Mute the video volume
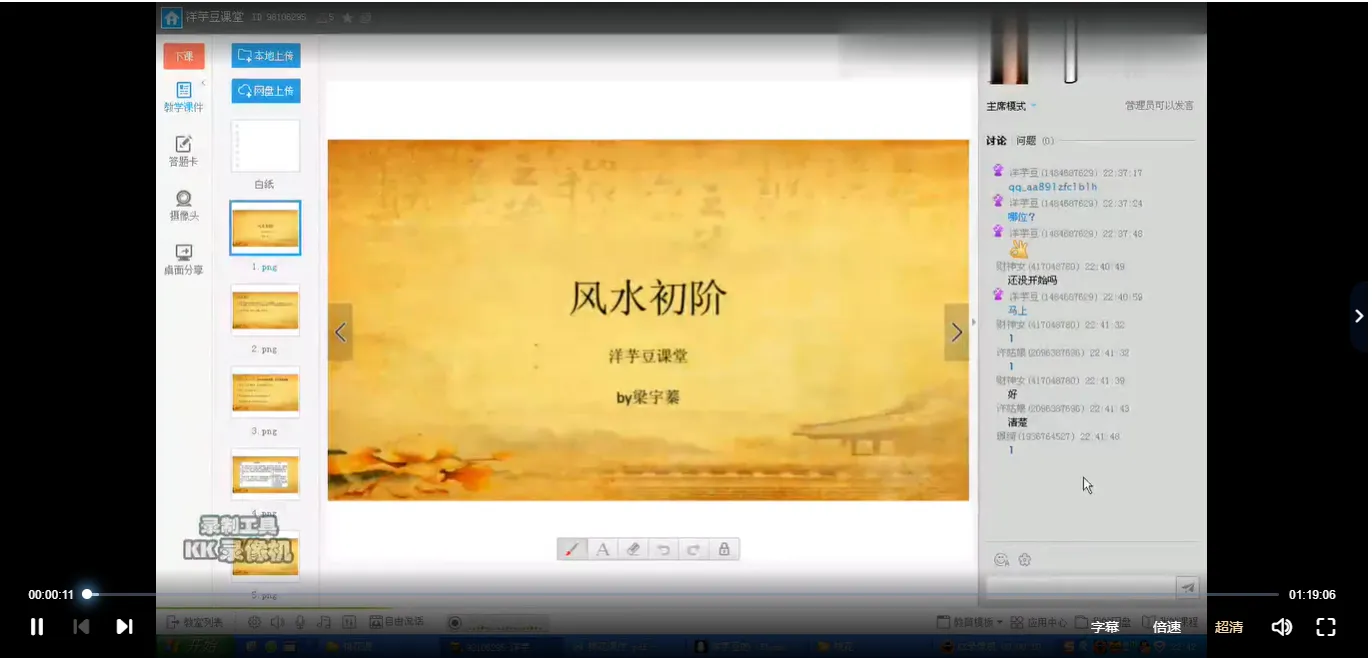1372x658 pixels. (x=1281, y=627)
